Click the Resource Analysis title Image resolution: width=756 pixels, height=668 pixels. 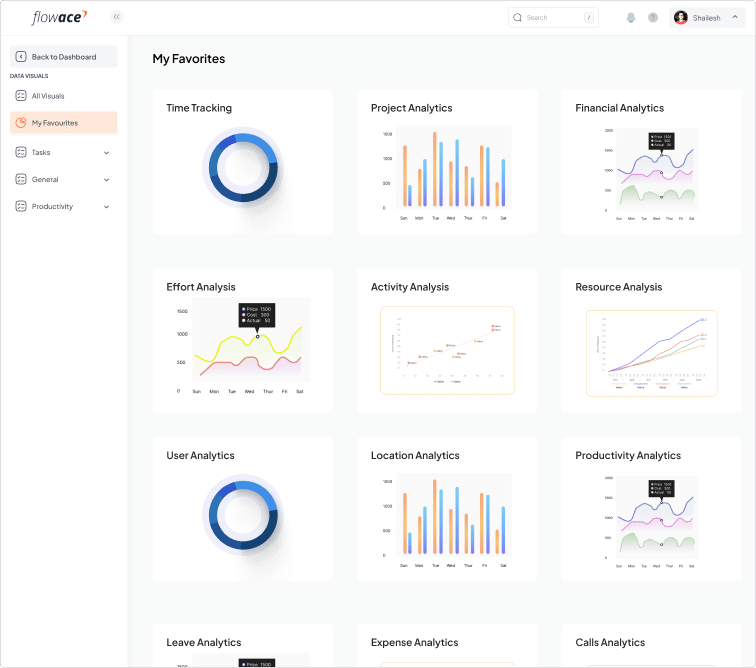pyautogui.click(x=619, y=287)
